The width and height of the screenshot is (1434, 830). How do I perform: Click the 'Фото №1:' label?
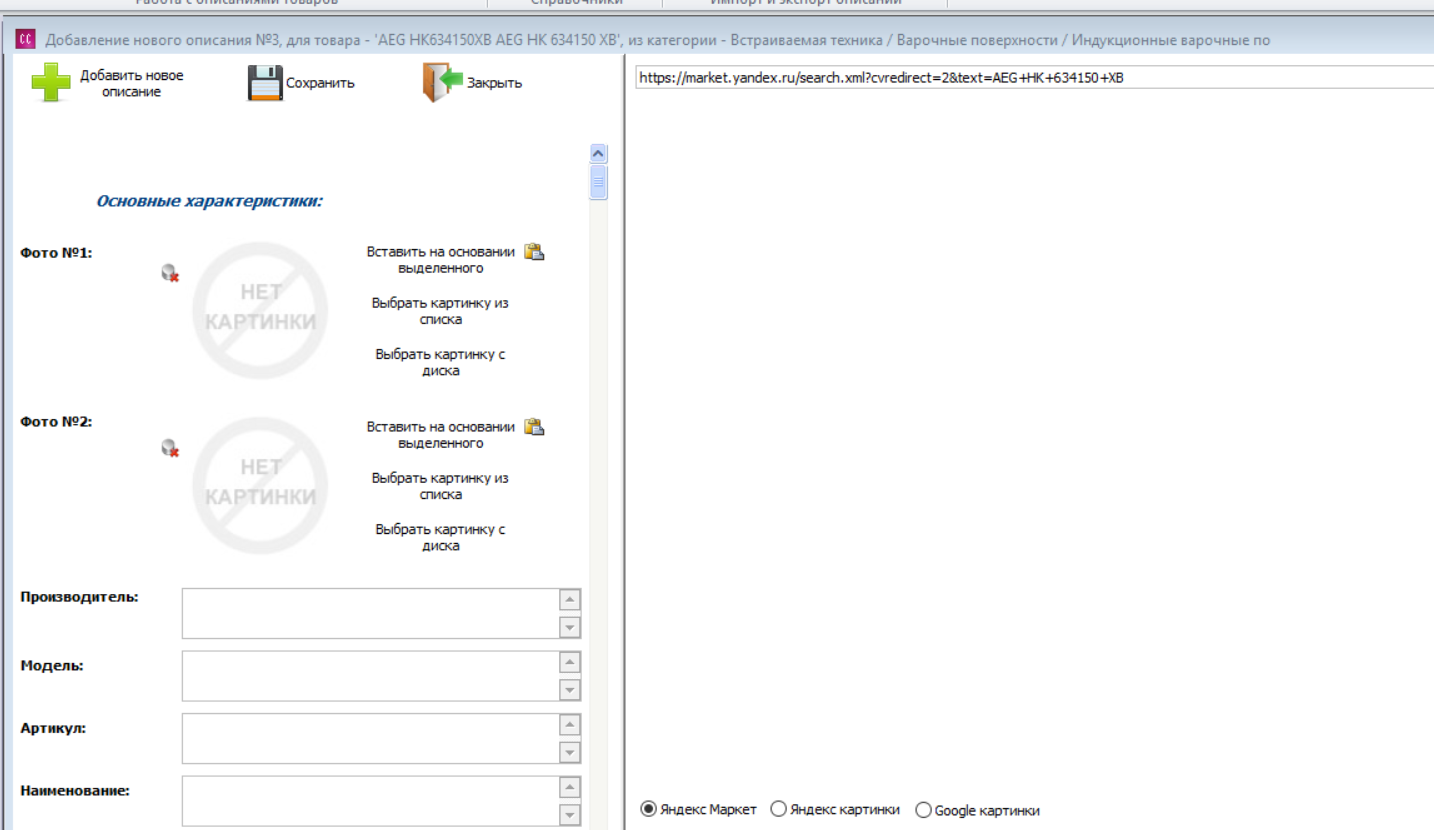pos(57,253)
